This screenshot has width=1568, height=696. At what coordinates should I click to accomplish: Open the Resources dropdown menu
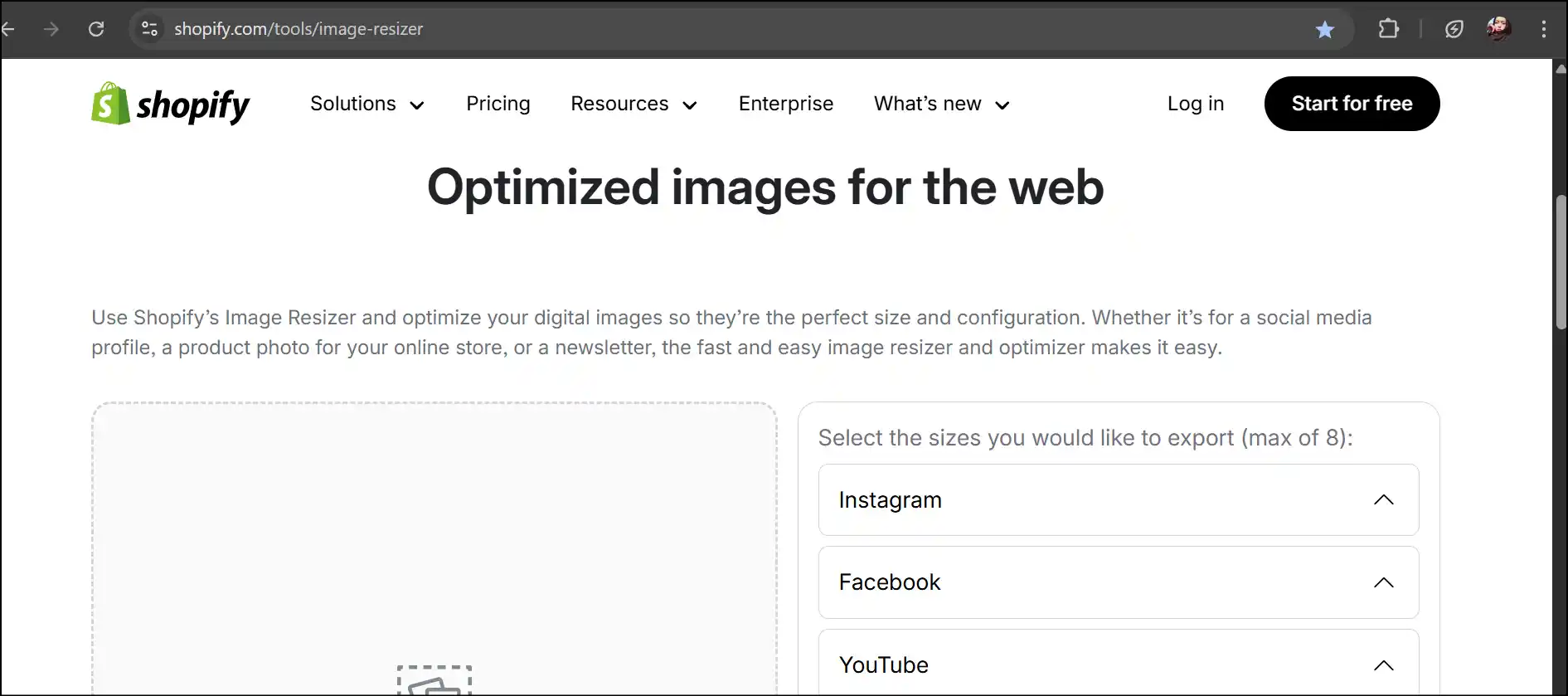pyautogui.click(x=634, y=104)
